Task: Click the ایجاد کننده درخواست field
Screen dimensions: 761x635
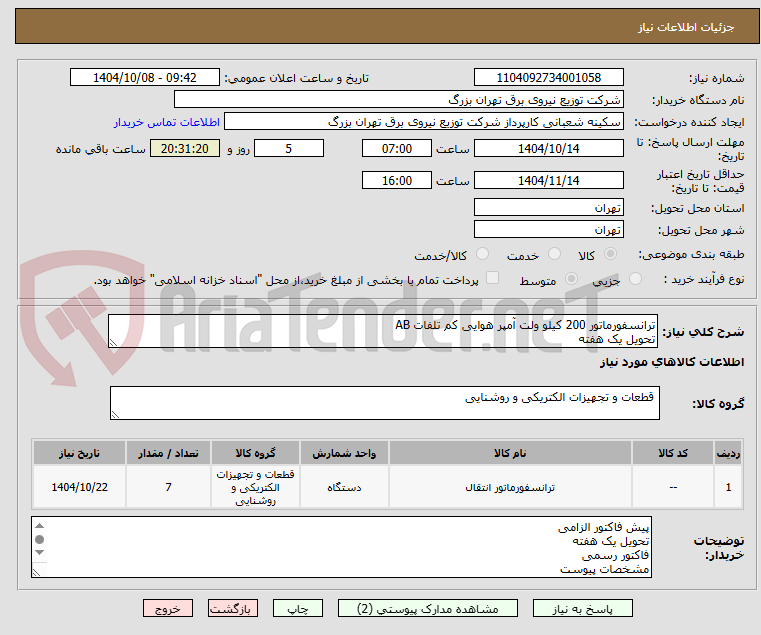Action: pyautogui.click(x=424, y=121)
